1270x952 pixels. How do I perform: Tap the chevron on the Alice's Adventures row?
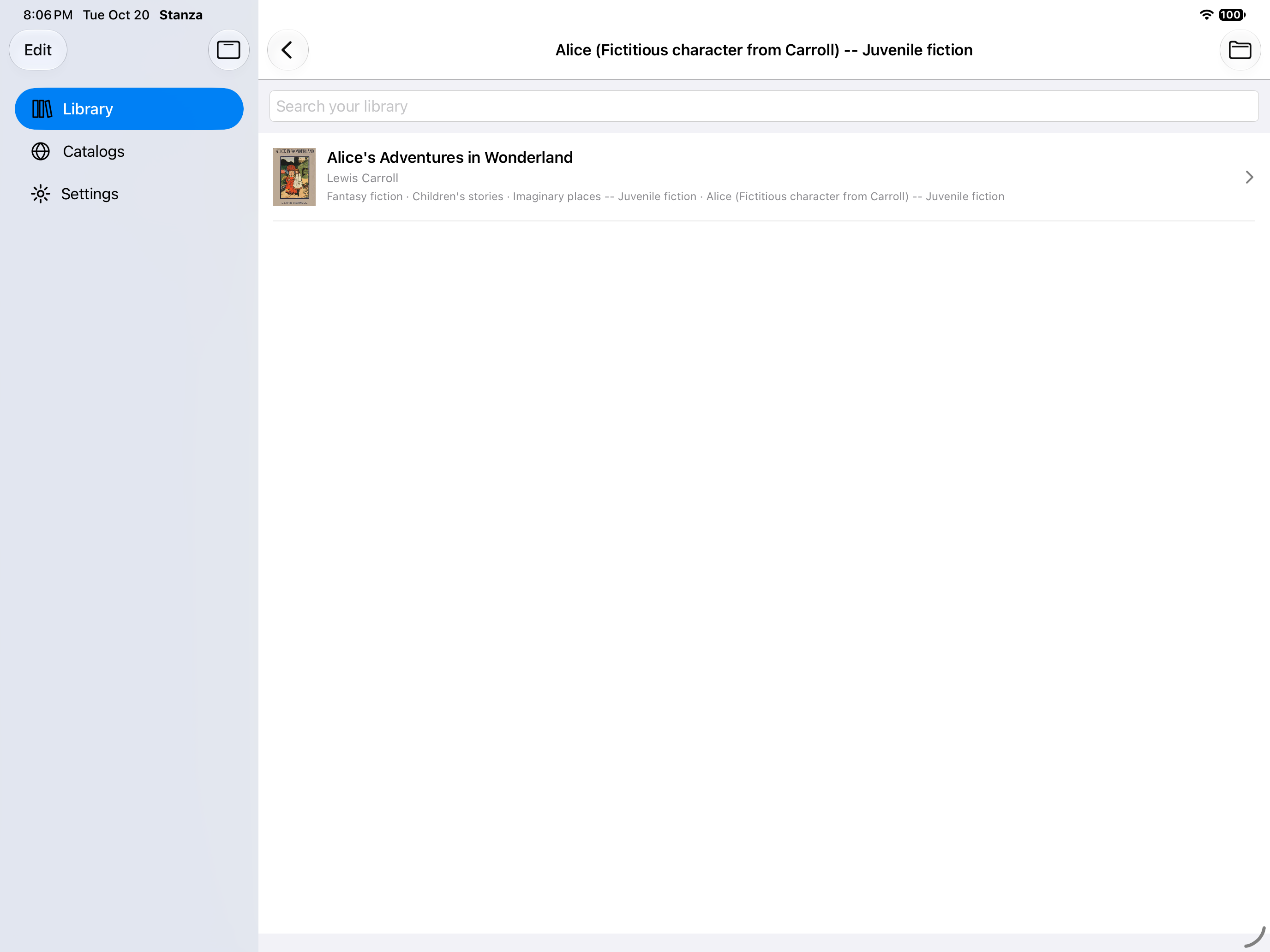coord(1249,177)
